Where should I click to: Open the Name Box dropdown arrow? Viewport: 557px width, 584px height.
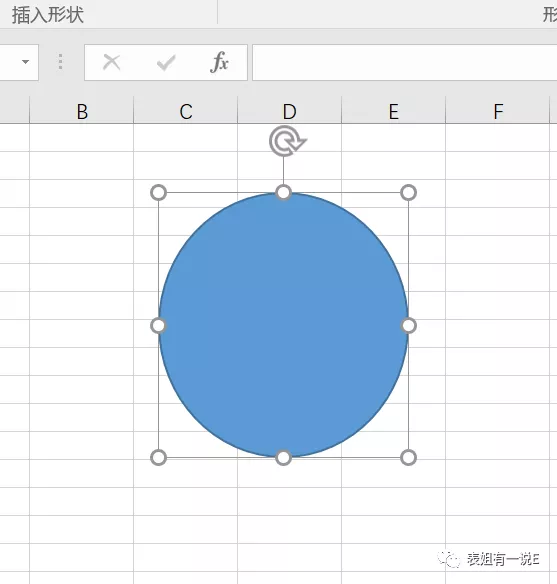coord(25,62)
